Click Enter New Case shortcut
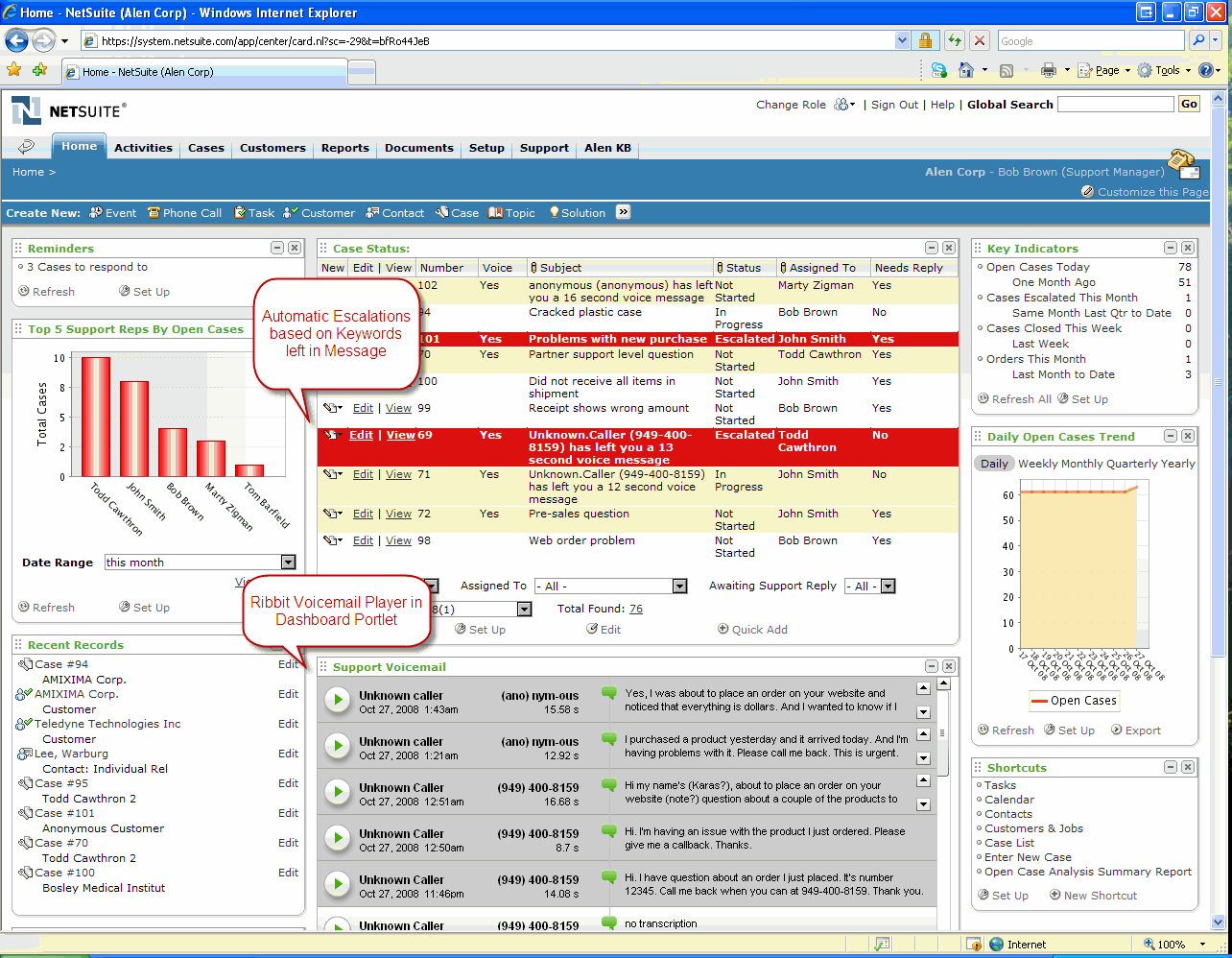 (x=1028, y=857)
